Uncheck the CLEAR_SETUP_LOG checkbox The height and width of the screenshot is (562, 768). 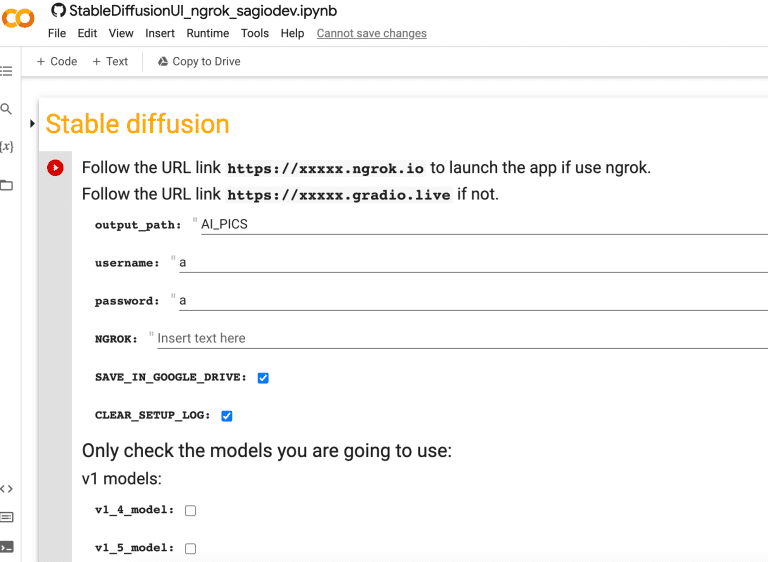point(227,416)
